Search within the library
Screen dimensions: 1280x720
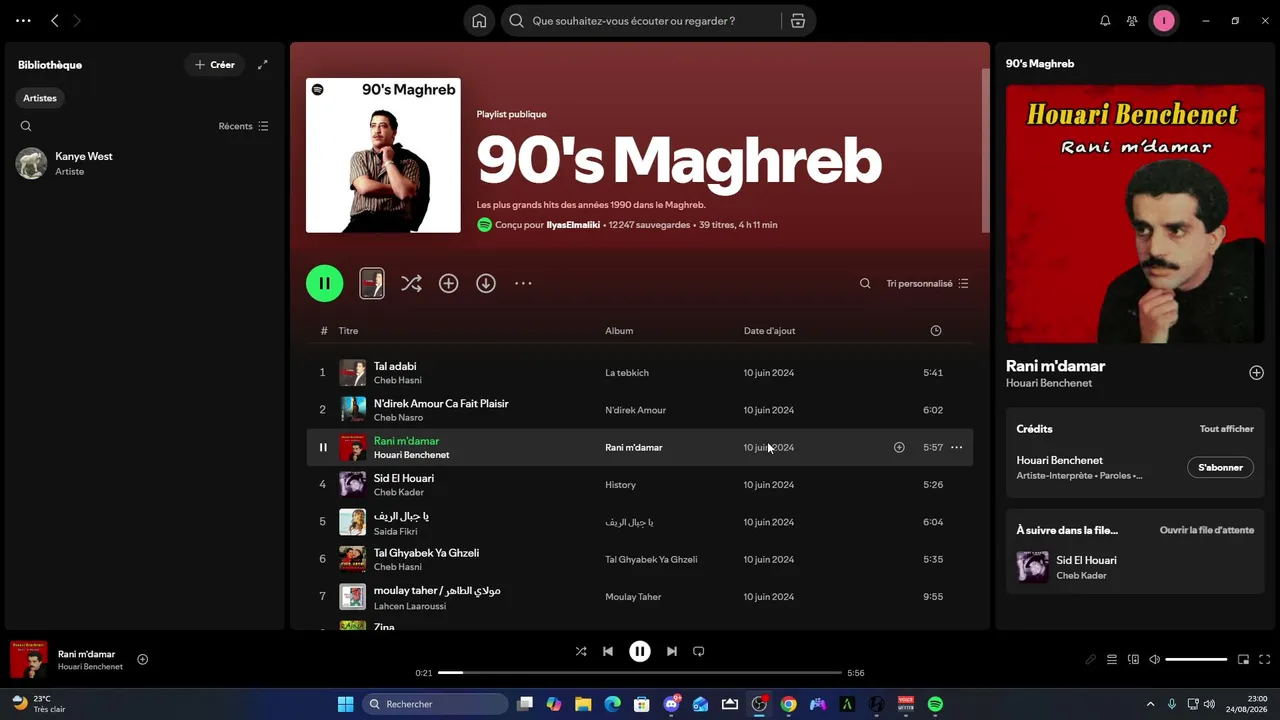click(x=26, y=126)
